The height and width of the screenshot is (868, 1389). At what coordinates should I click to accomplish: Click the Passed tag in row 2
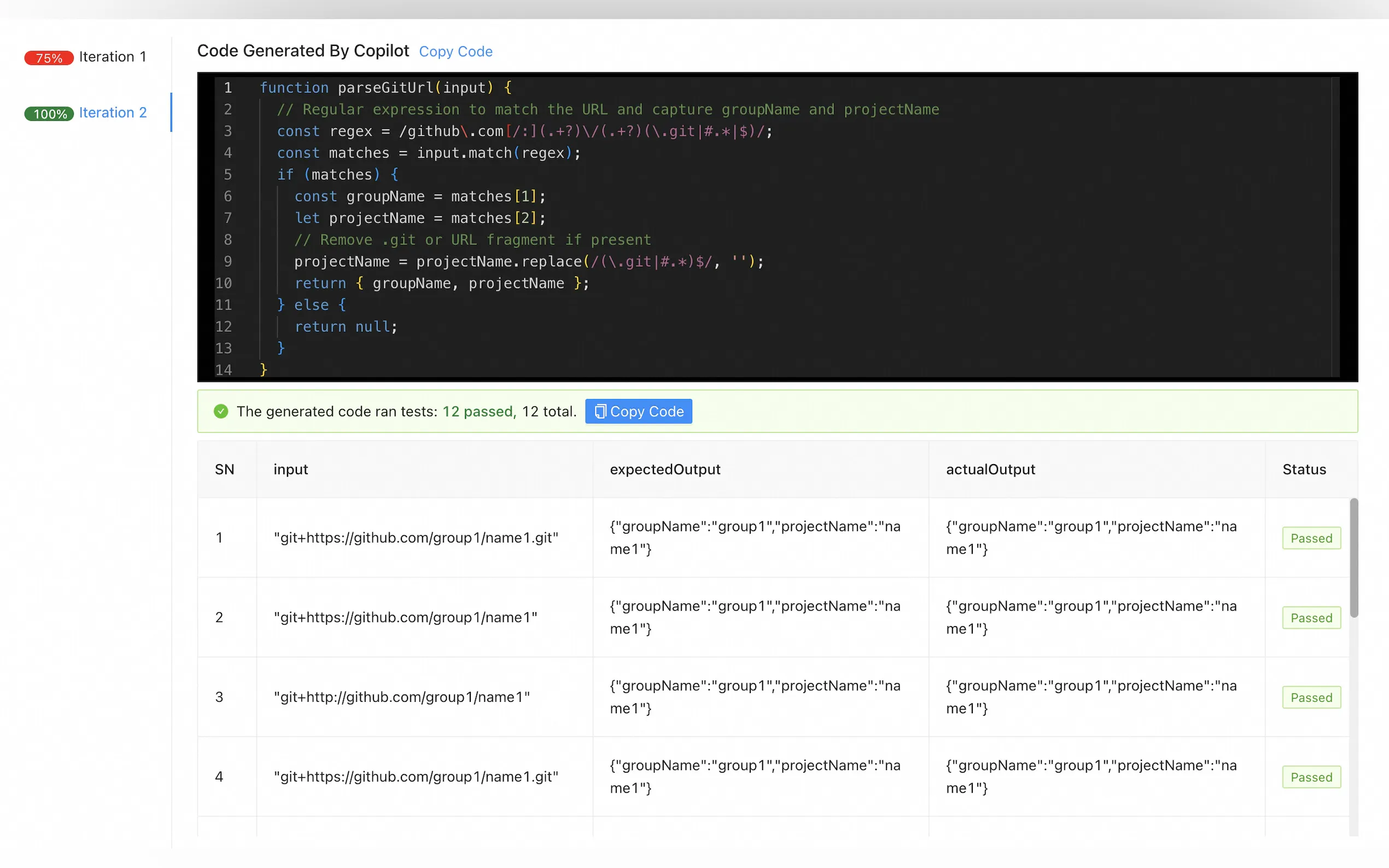click(x=1311, y=618)
